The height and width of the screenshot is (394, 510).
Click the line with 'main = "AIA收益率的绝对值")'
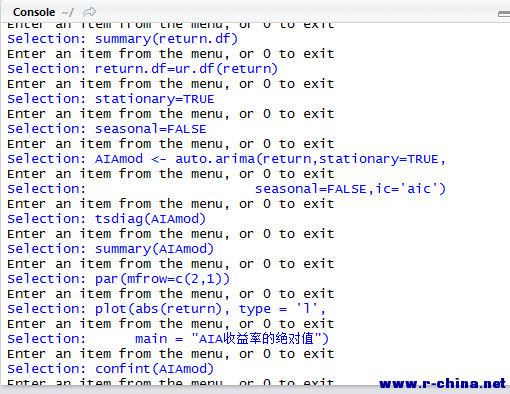168,339
